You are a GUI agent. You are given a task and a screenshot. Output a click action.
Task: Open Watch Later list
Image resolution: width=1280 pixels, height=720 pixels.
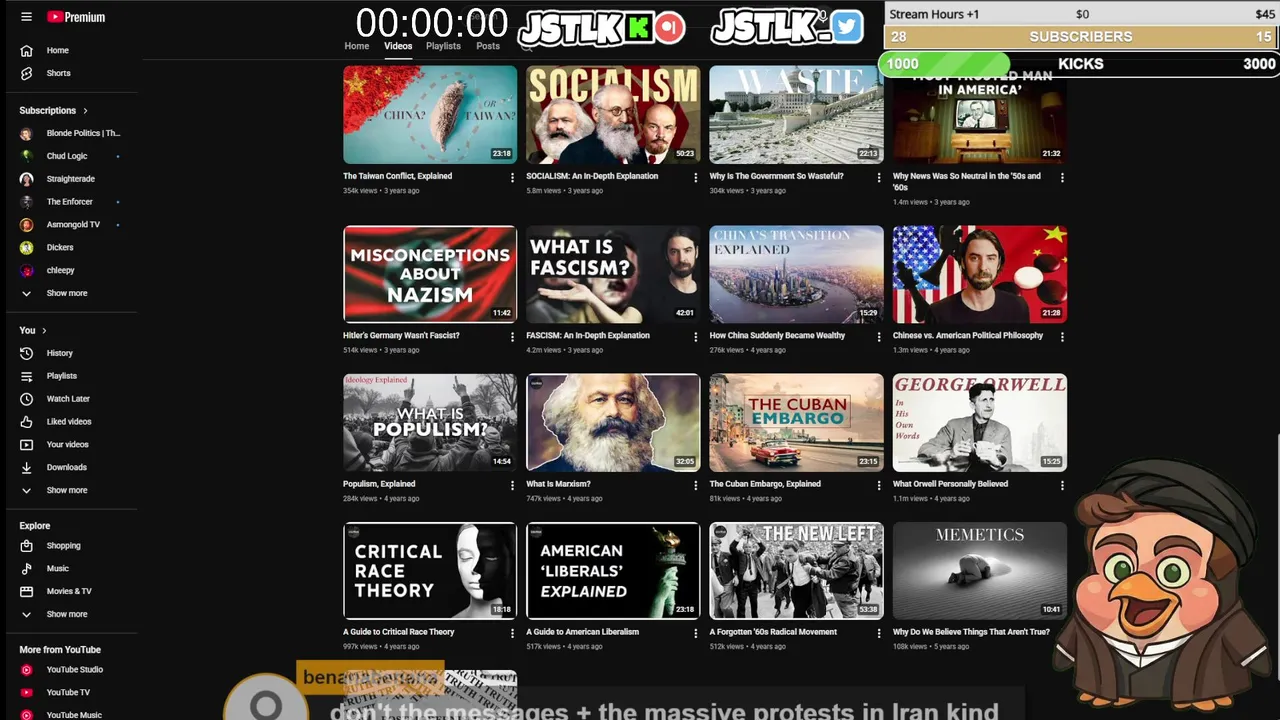coord(69,399)
